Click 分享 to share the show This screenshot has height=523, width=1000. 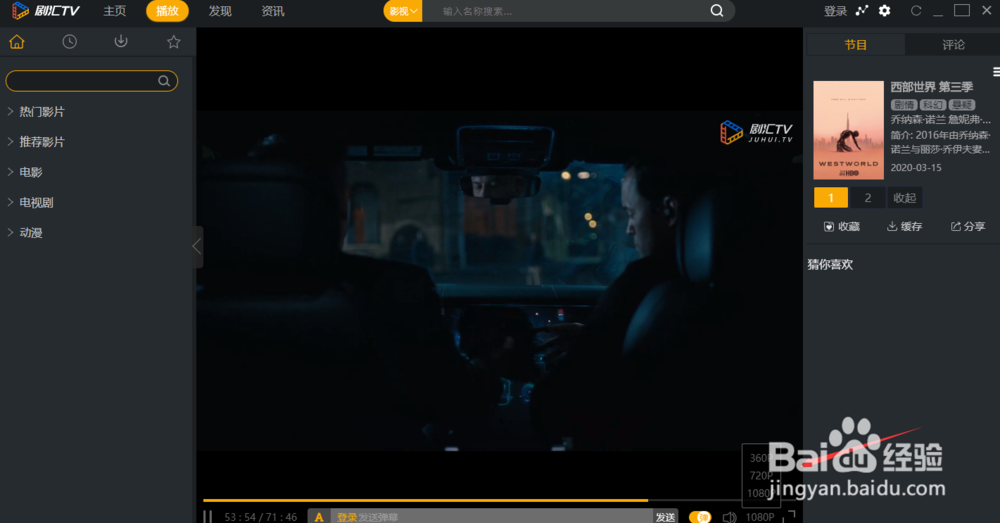point(968,226)
